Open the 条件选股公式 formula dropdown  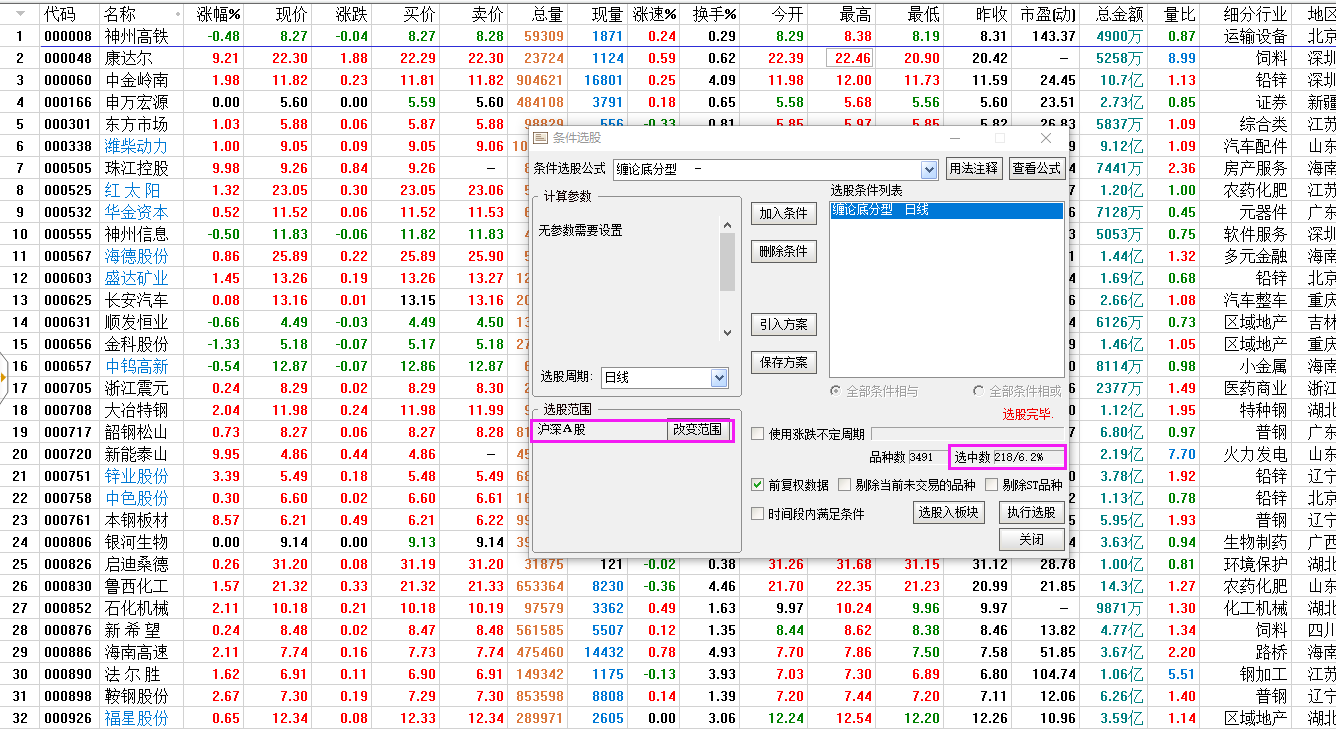pos(929,169)
